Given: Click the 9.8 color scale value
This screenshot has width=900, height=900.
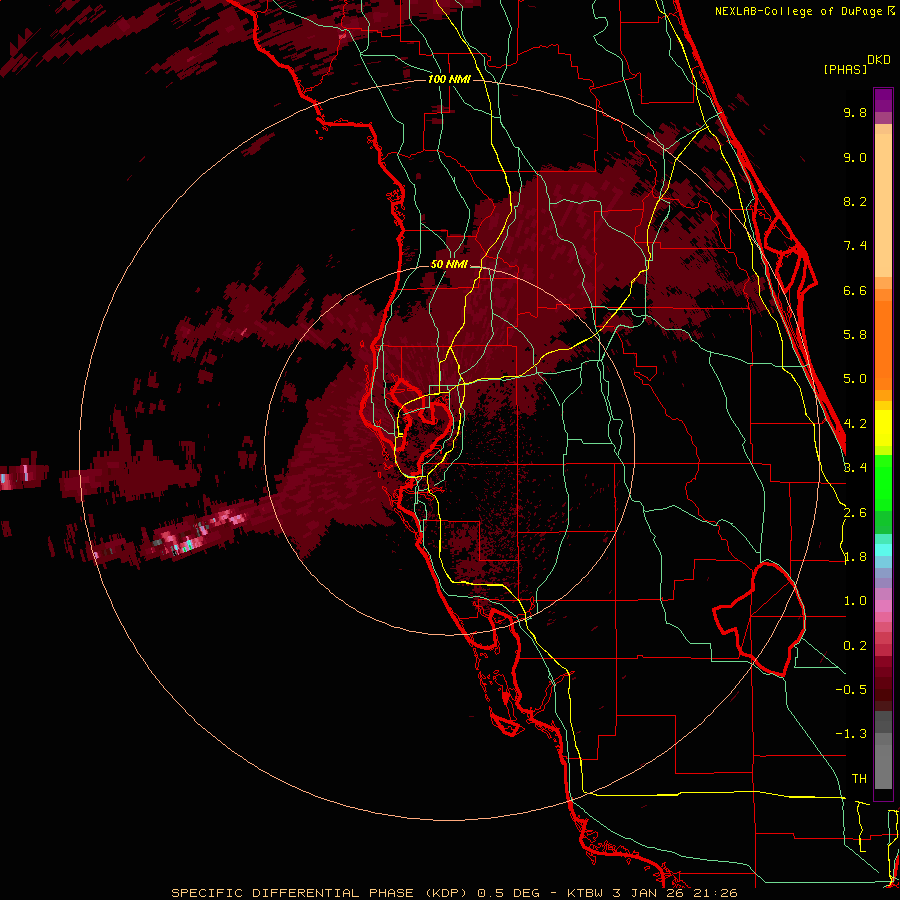Looking at the screenshot, I should pyautogui.click(x=855, y=112).
